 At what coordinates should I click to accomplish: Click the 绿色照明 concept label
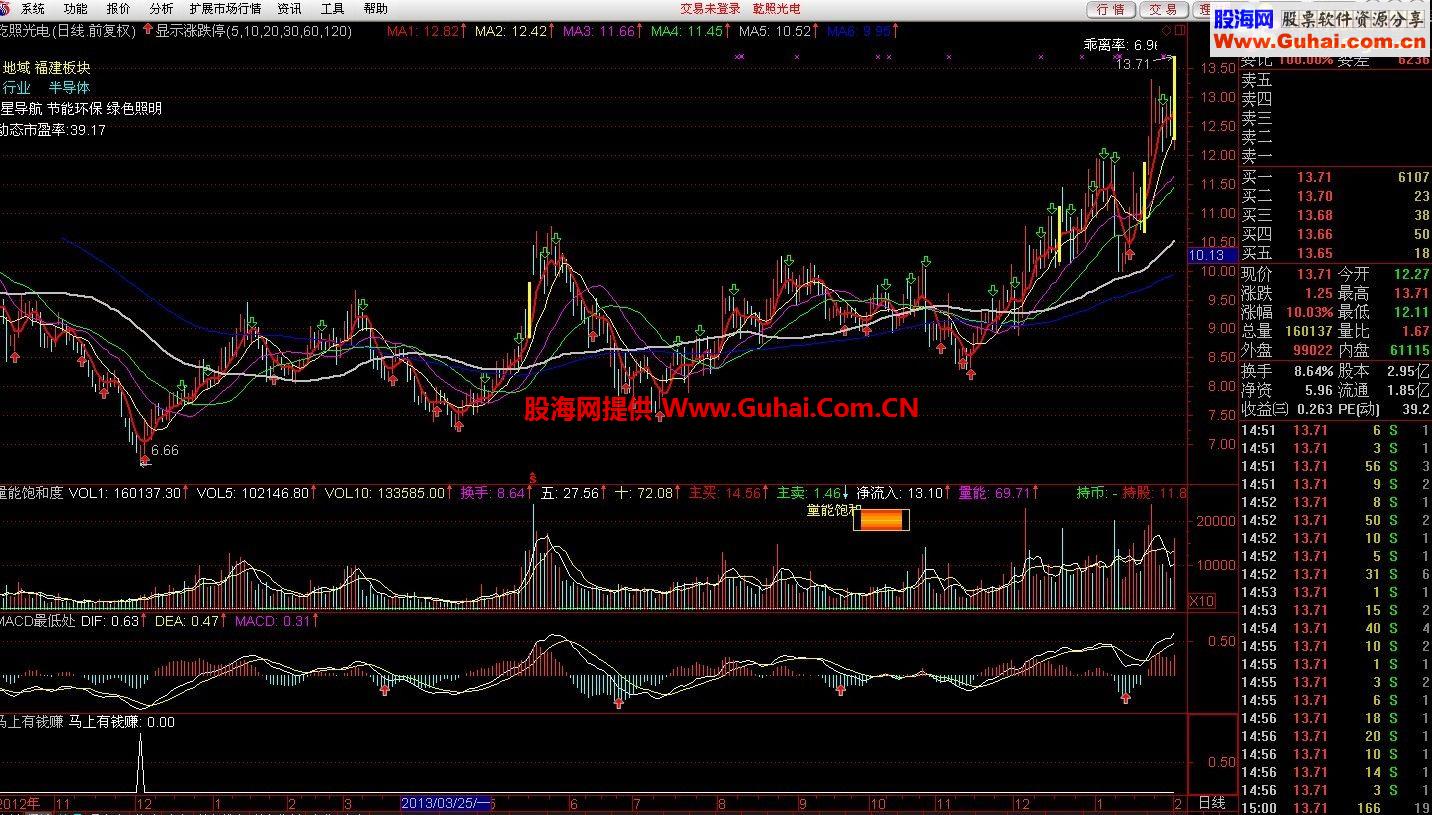coord(134,108)
